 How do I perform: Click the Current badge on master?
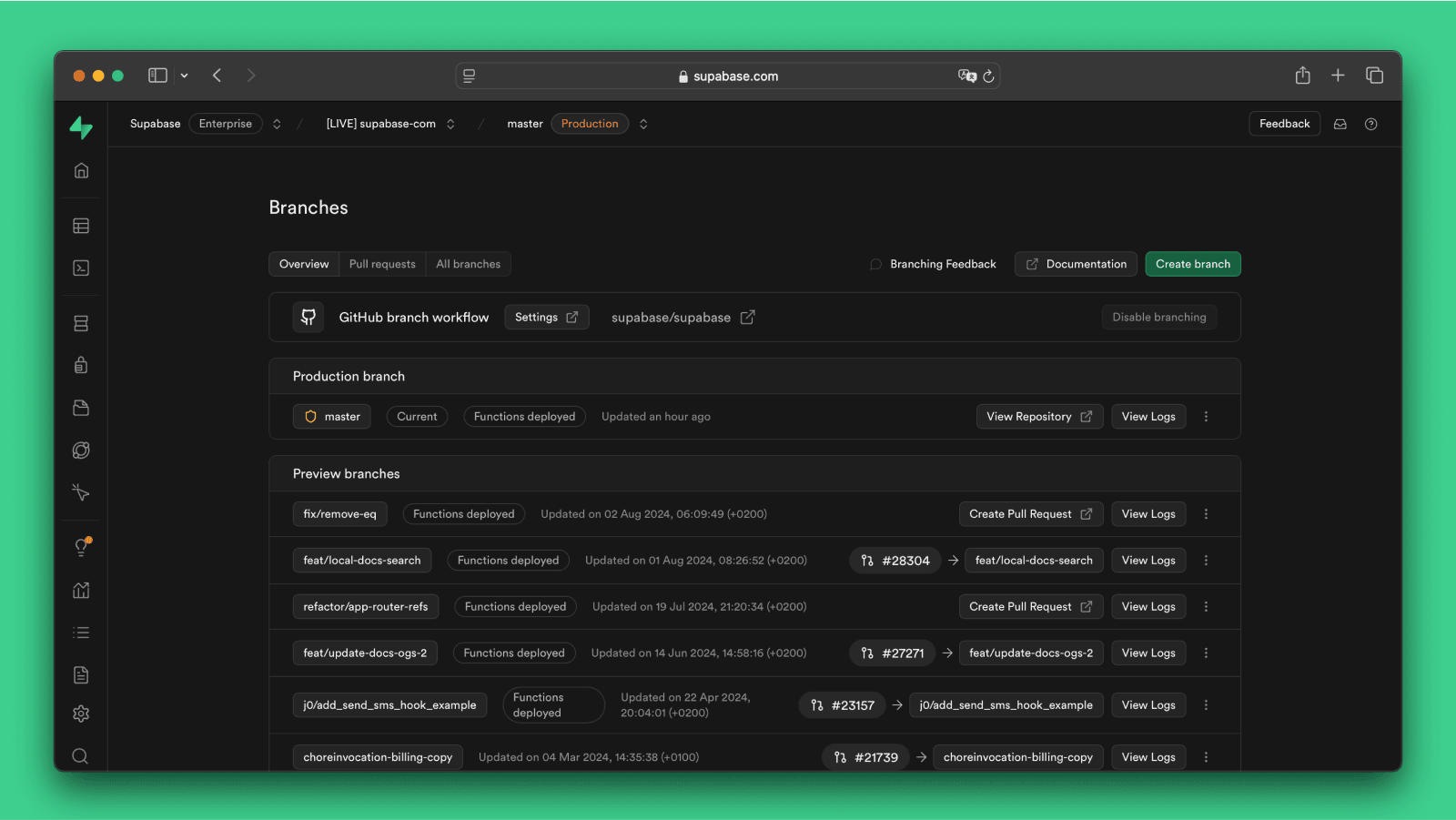[417, 417]
